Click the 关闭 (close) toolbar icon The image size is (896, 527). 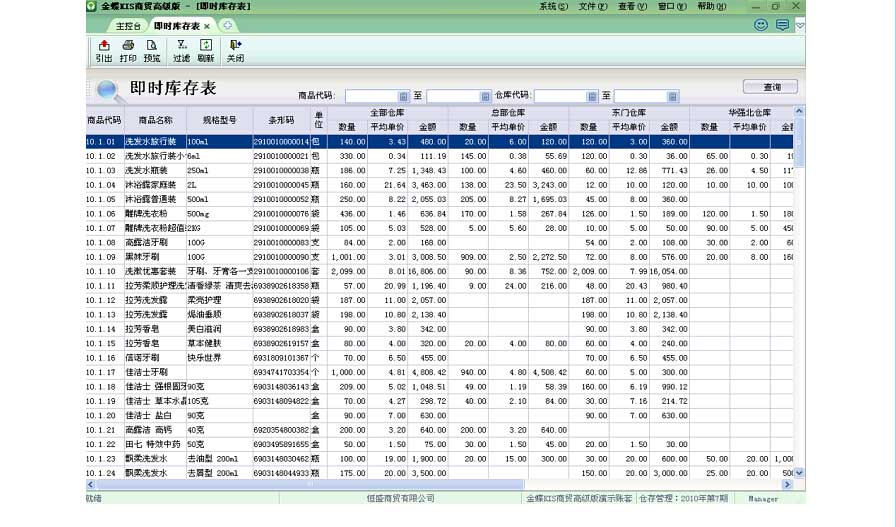click(x=235, y=51)
